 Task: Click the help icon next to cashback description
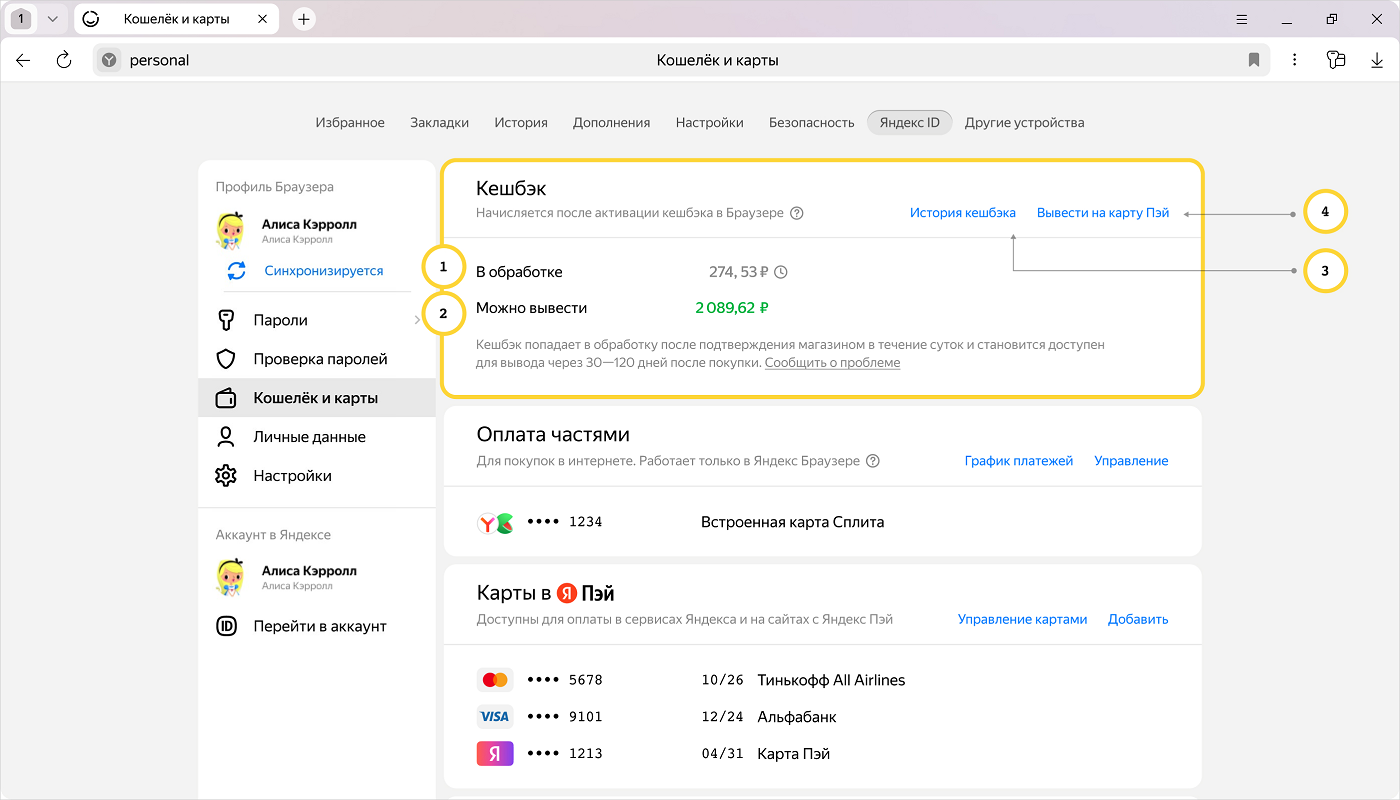click(x=797, y=213)
